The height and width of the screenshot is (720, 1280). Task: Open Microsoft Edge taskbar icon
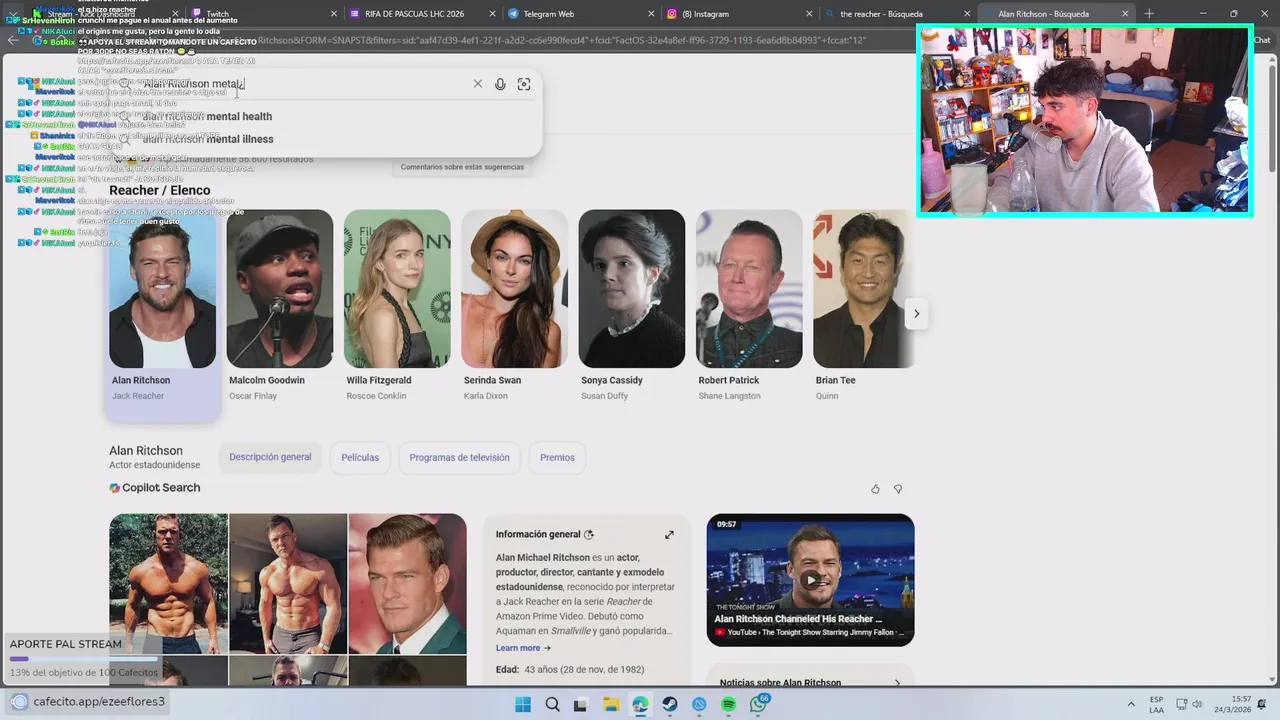pos(640,705)
